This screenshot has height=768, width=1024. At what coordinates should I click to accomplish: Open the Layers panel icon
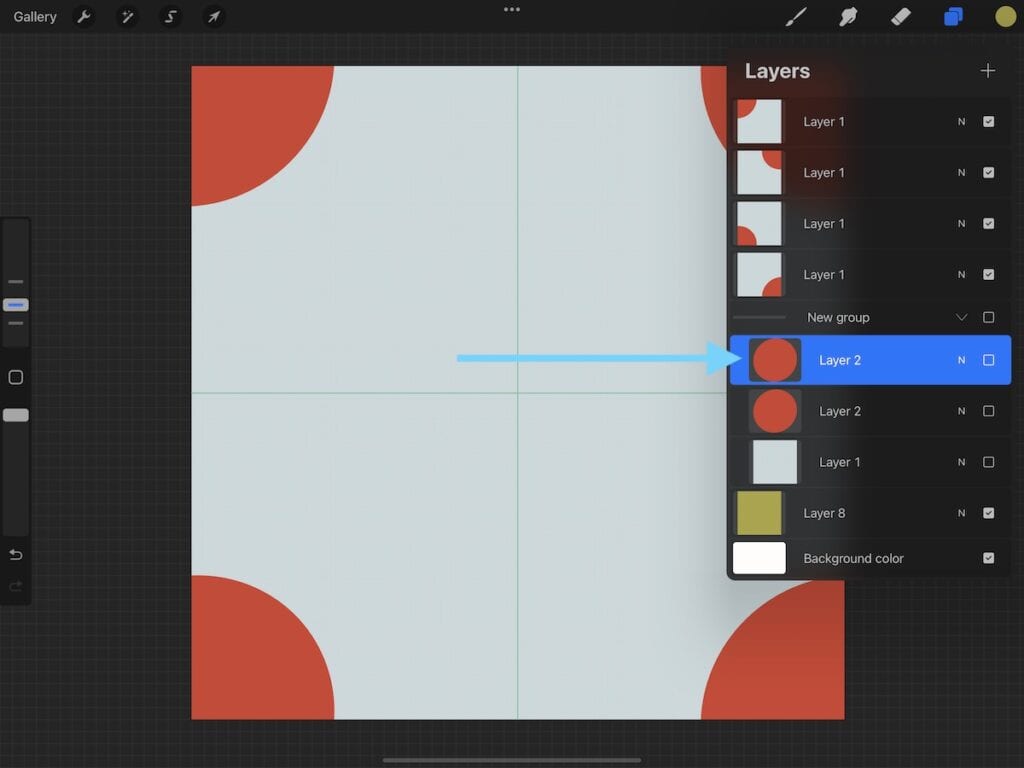952,16
